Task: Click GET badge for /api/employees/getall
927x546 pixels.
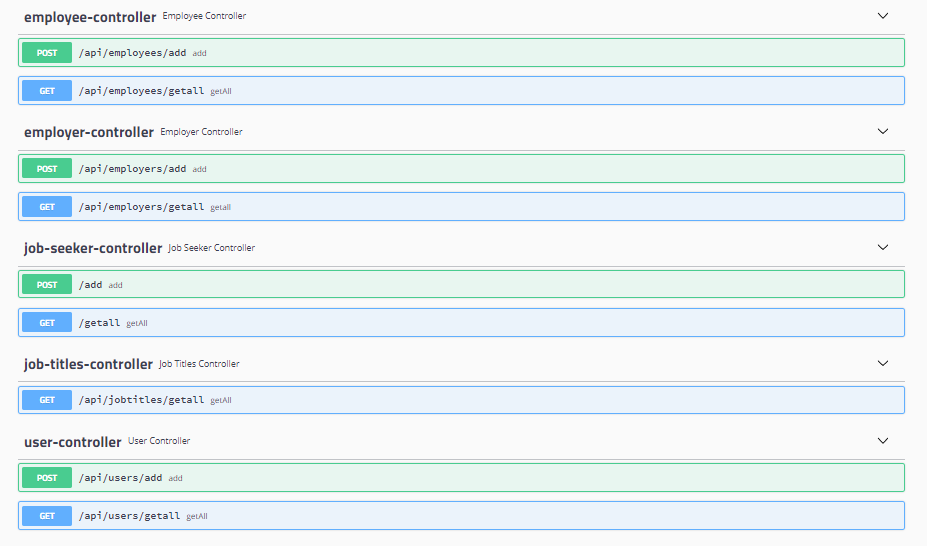Action: (47, 90)
